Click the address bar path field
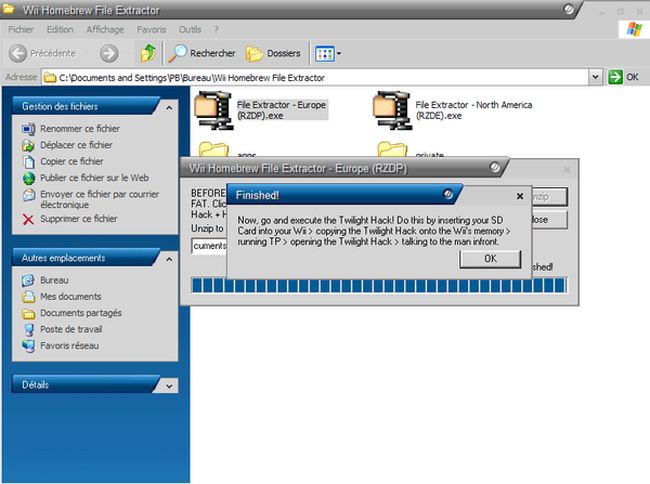The width and height of the screenshot is (650, 484). point(315,77)
